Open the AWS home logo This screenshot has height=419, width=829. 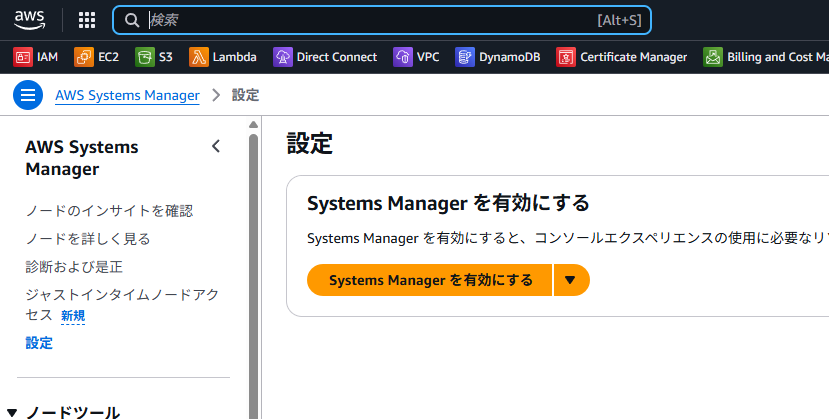30,20
